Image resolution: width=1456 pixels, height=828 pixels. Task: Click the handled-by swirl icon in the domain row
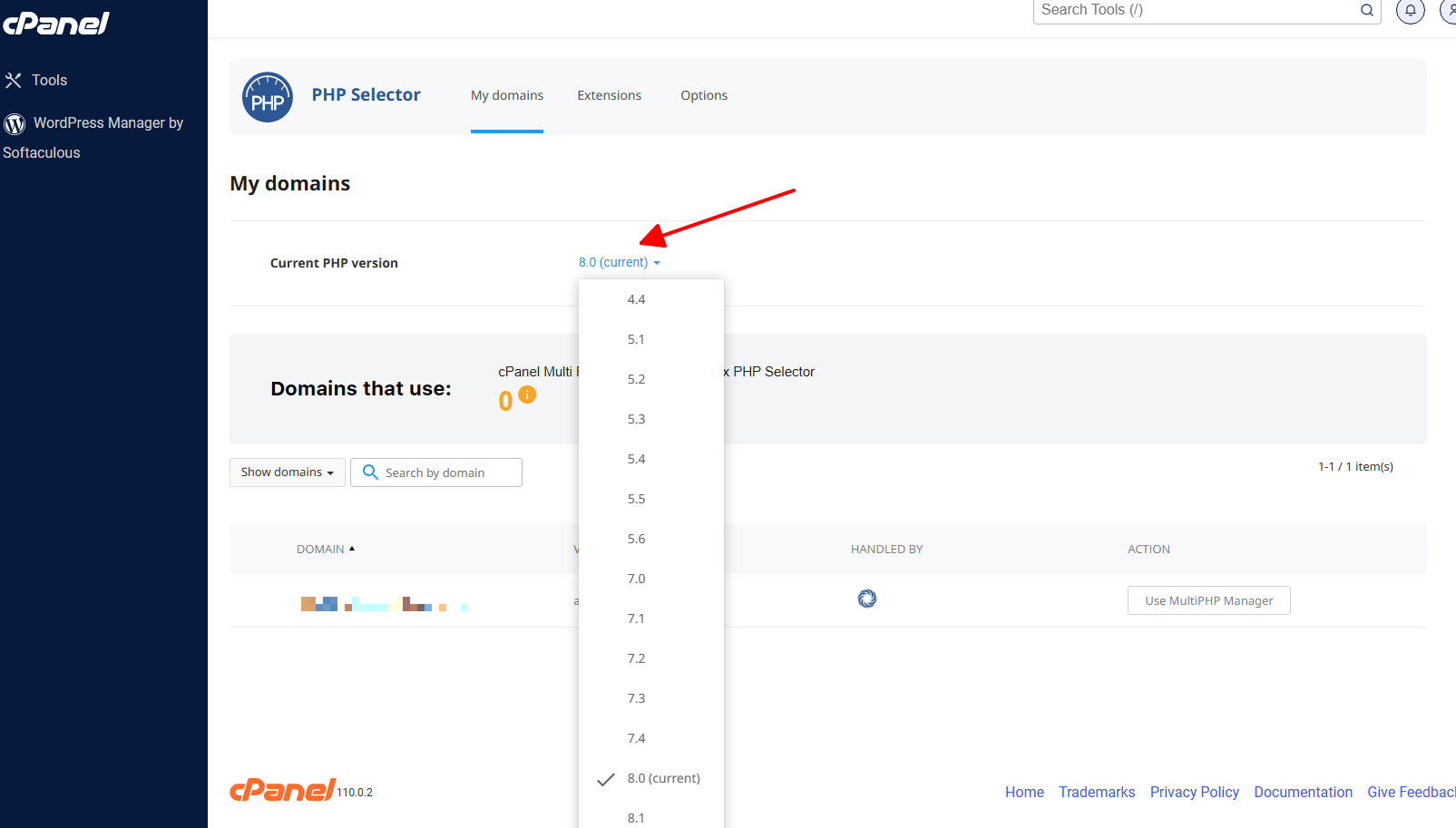point(867,599)
